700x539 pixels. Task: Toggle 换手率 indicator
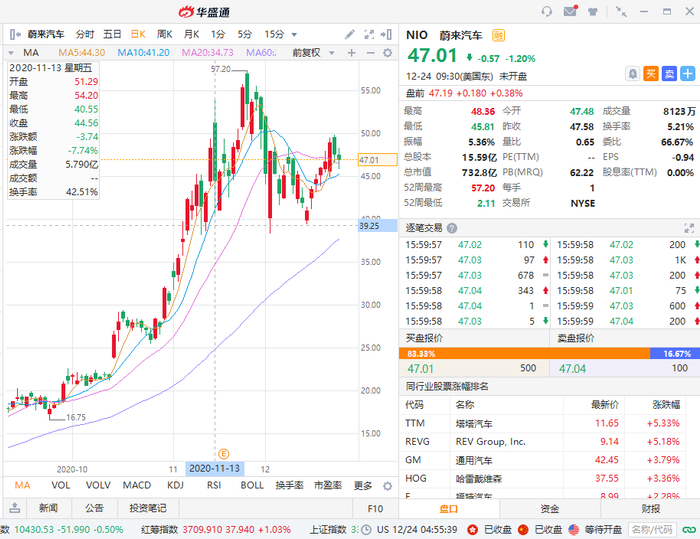pos(289,485)
